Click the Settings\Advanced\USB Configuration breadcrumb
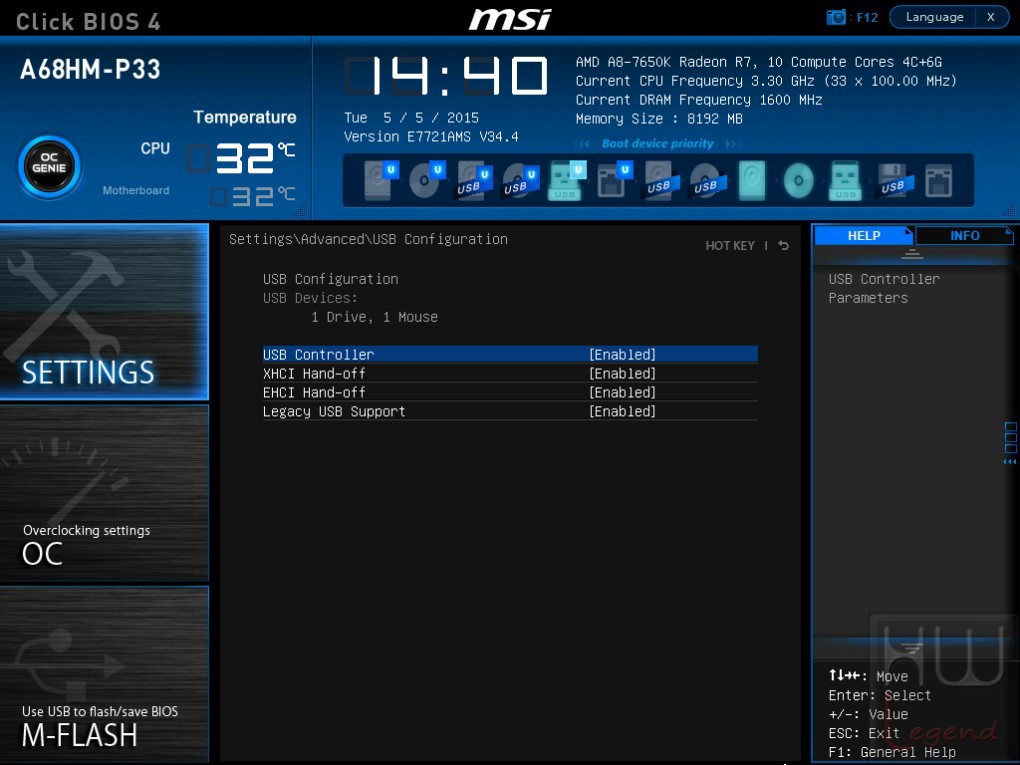 (x=368, y=239)
